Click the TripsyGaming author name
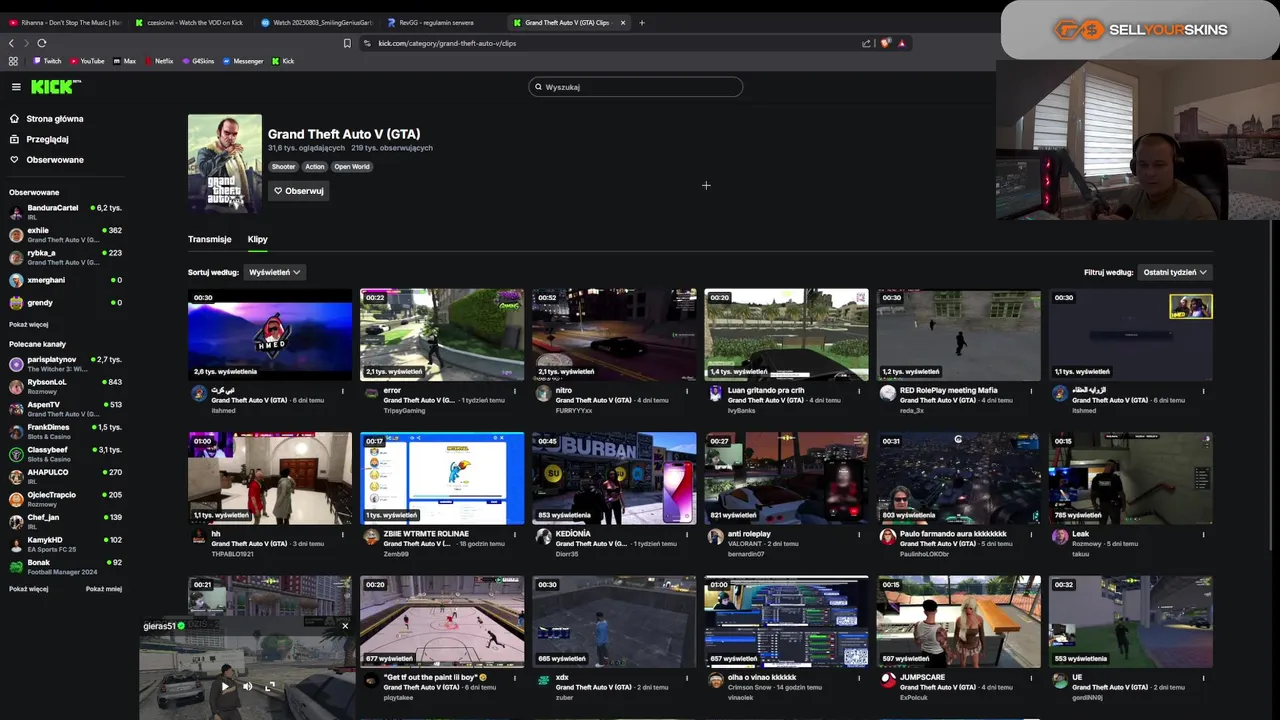The height and width of the screenshot is (720, 1280). point(404,410)
